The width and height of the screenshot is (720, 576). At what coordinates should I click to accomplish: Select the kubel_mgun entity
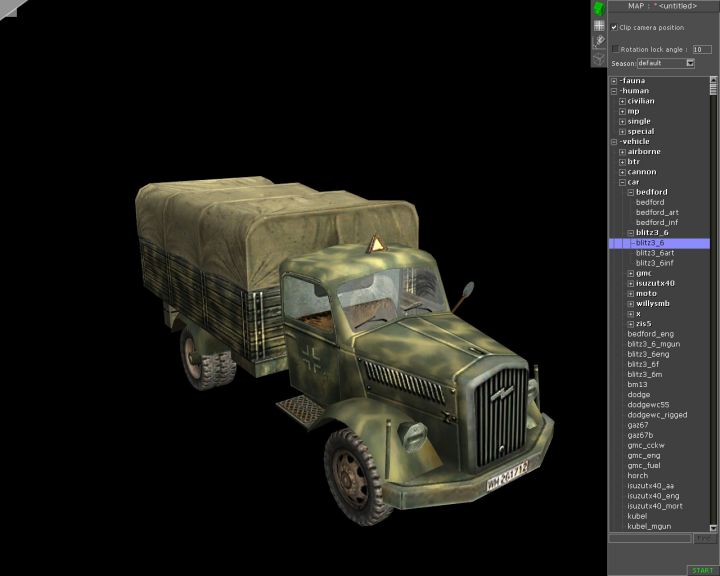pos(649,526)
